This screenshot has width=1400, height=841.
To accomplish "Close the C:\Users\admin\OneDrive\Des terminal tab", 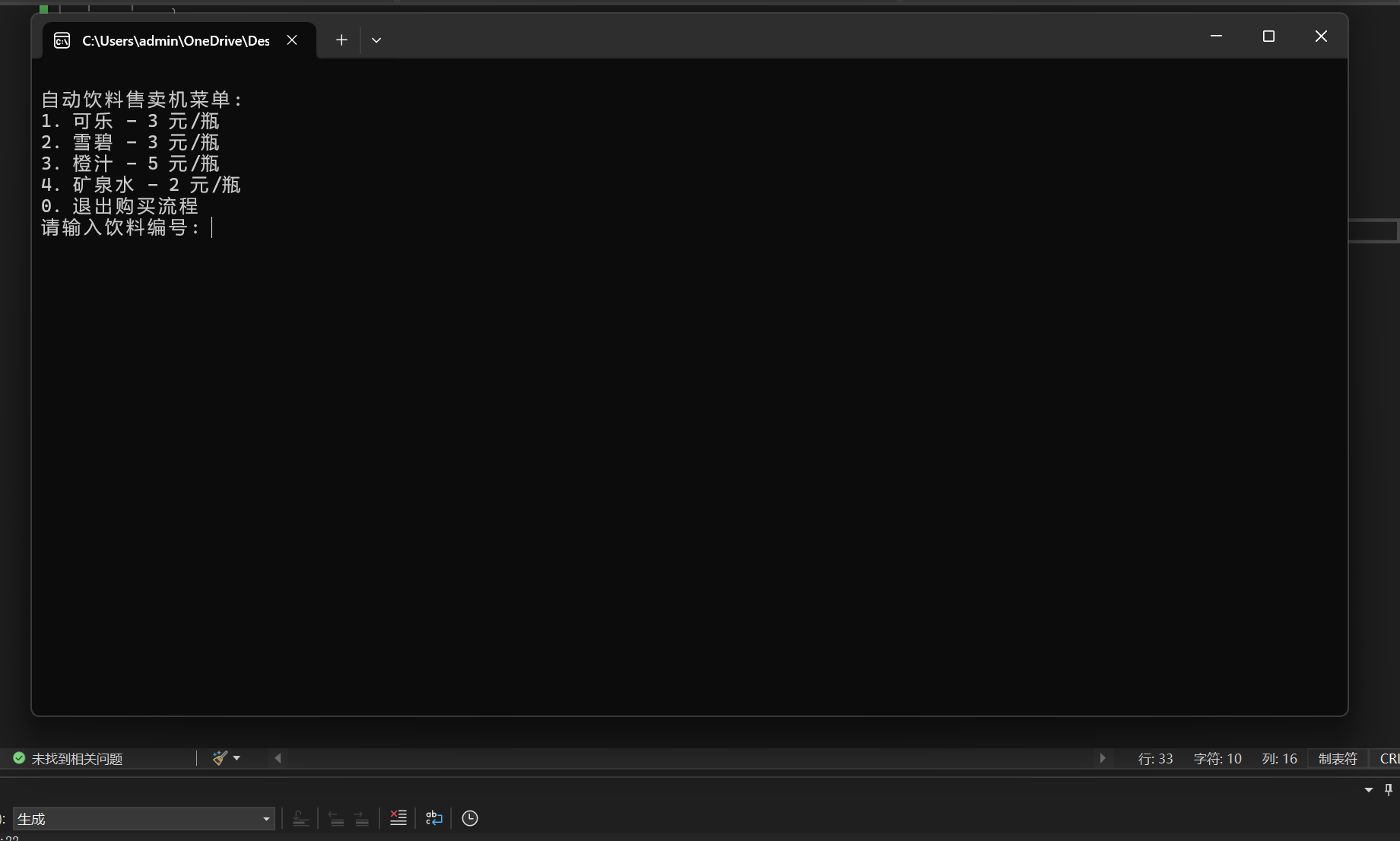I will pos(292,40).
